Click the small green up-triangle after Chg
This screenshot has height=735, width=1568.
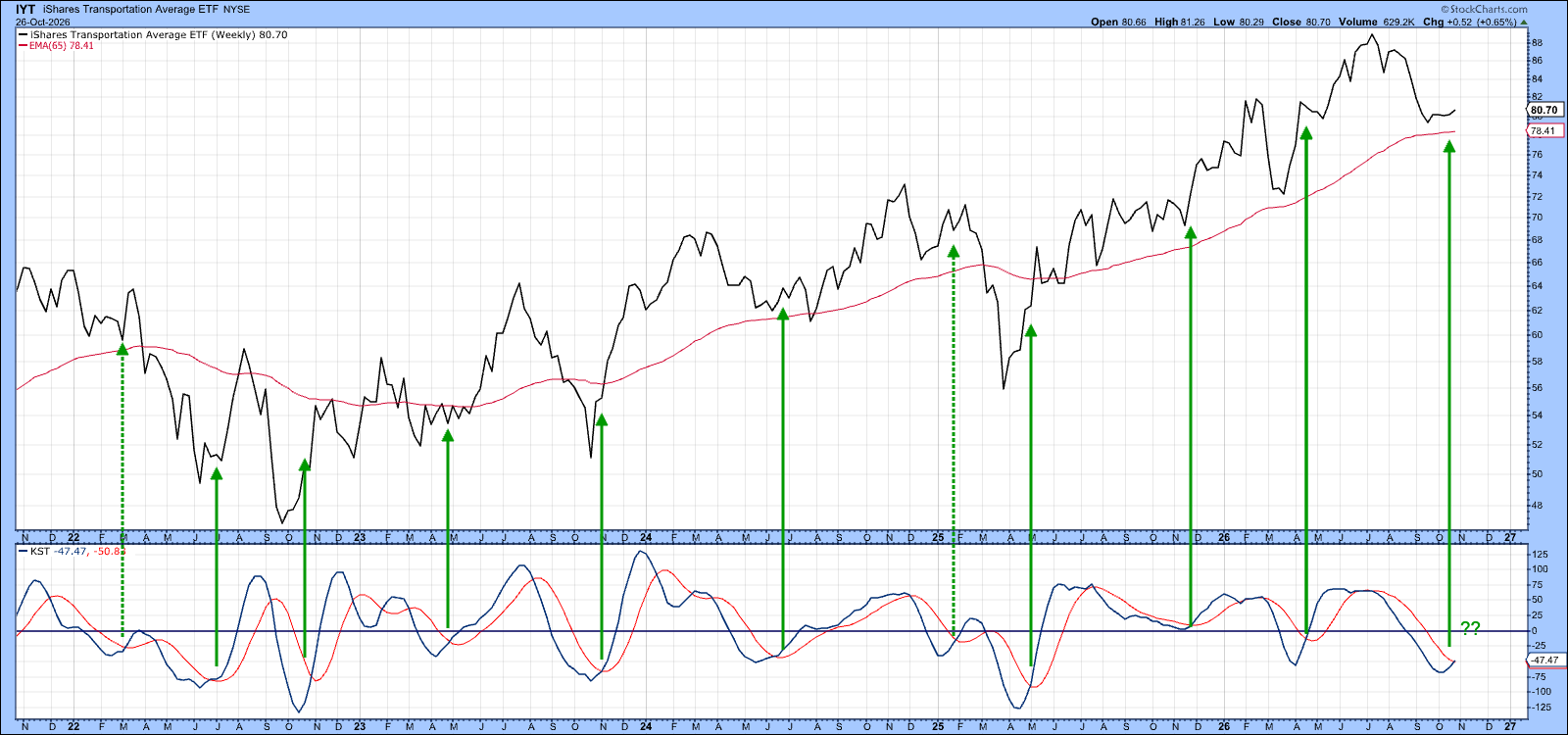[1523, 22]
